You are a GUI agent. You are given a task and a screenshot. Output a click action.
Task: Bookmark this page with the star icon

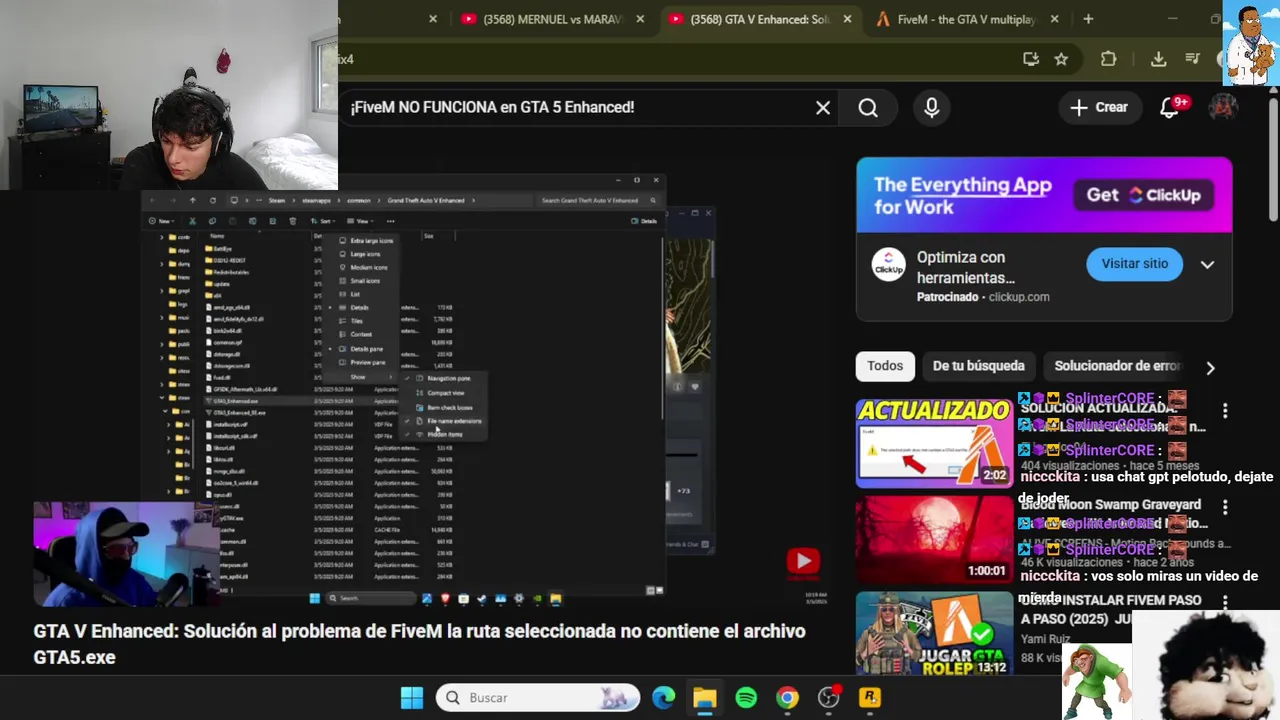(x=1061, y=59)
